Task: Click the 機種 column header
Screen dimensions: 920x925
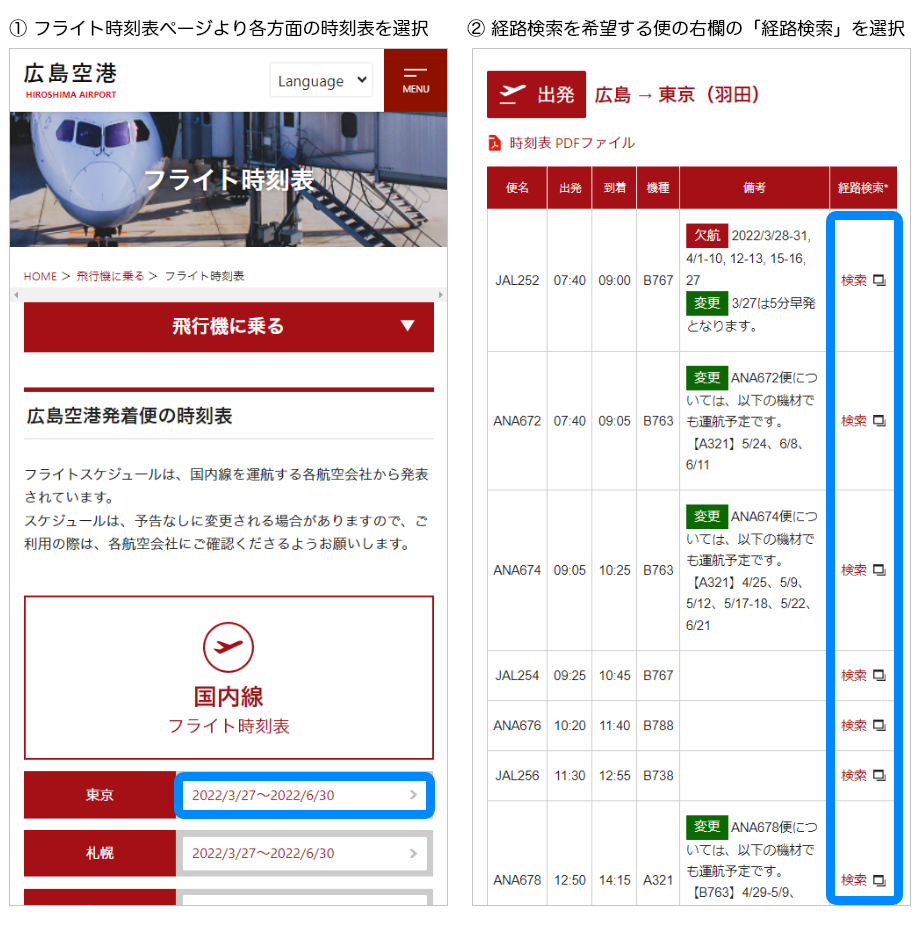Action: pos(658,188)
